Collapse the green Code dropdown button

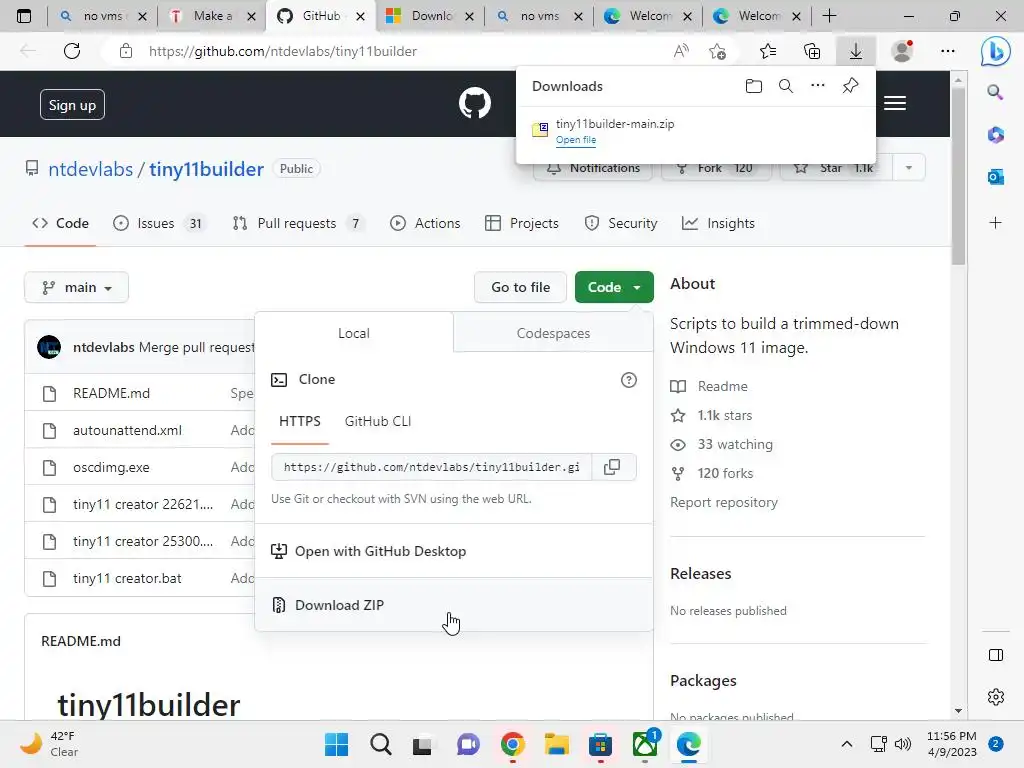[614, 287]
